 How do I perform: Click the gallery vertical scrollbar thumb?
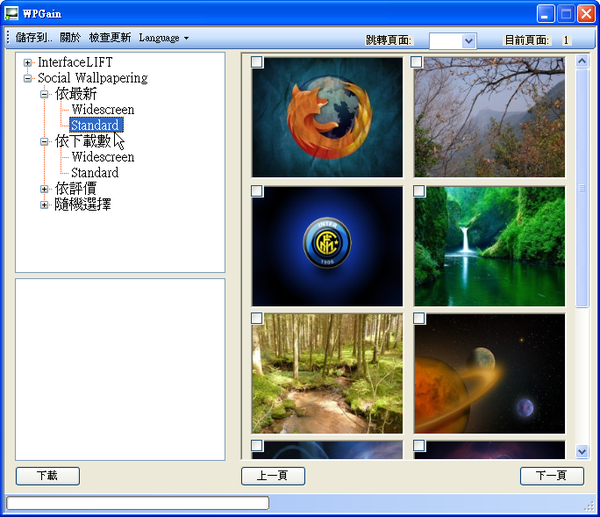582,188
